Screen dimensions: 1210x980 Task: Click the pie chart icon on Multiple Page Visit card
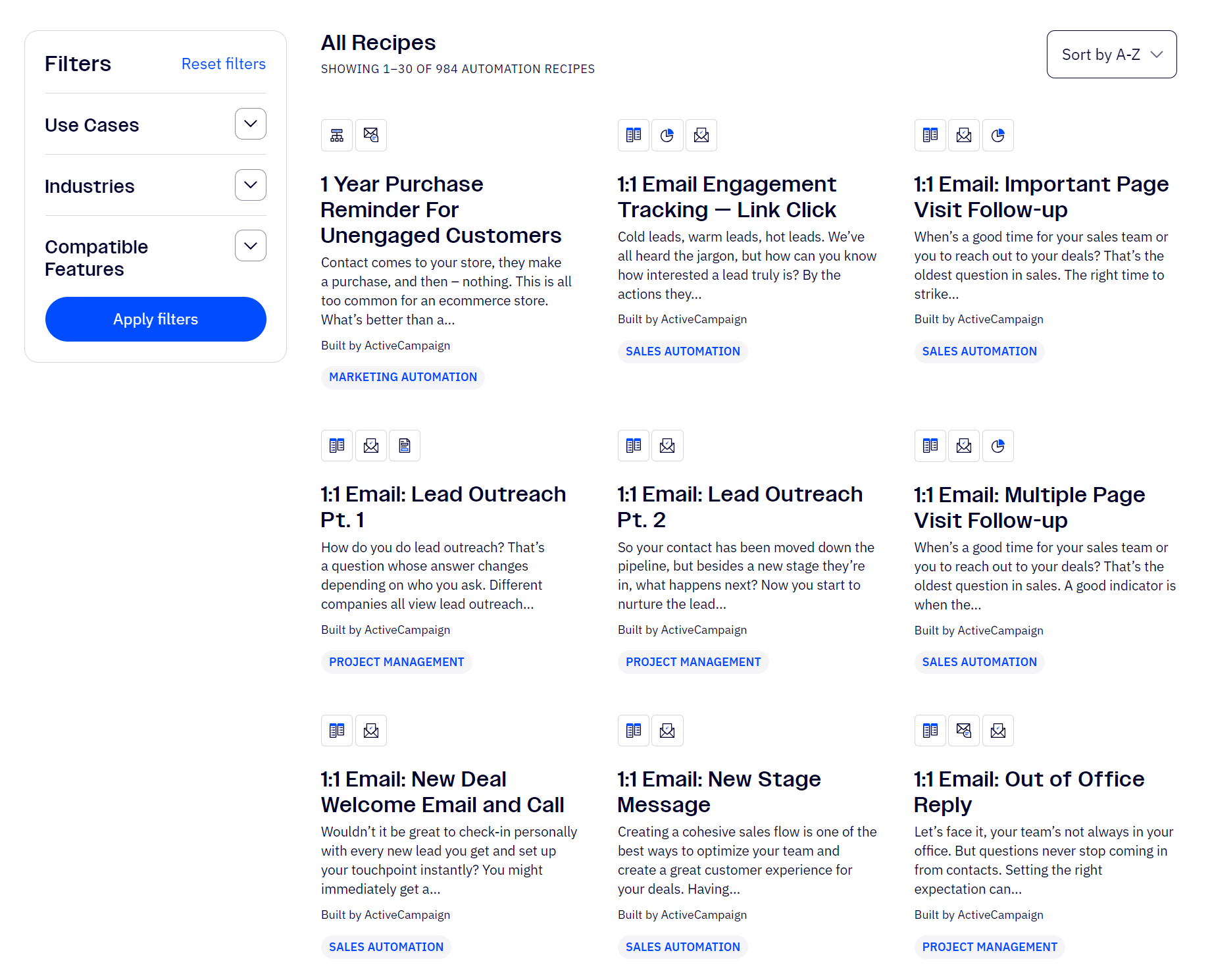pos(998,446)
